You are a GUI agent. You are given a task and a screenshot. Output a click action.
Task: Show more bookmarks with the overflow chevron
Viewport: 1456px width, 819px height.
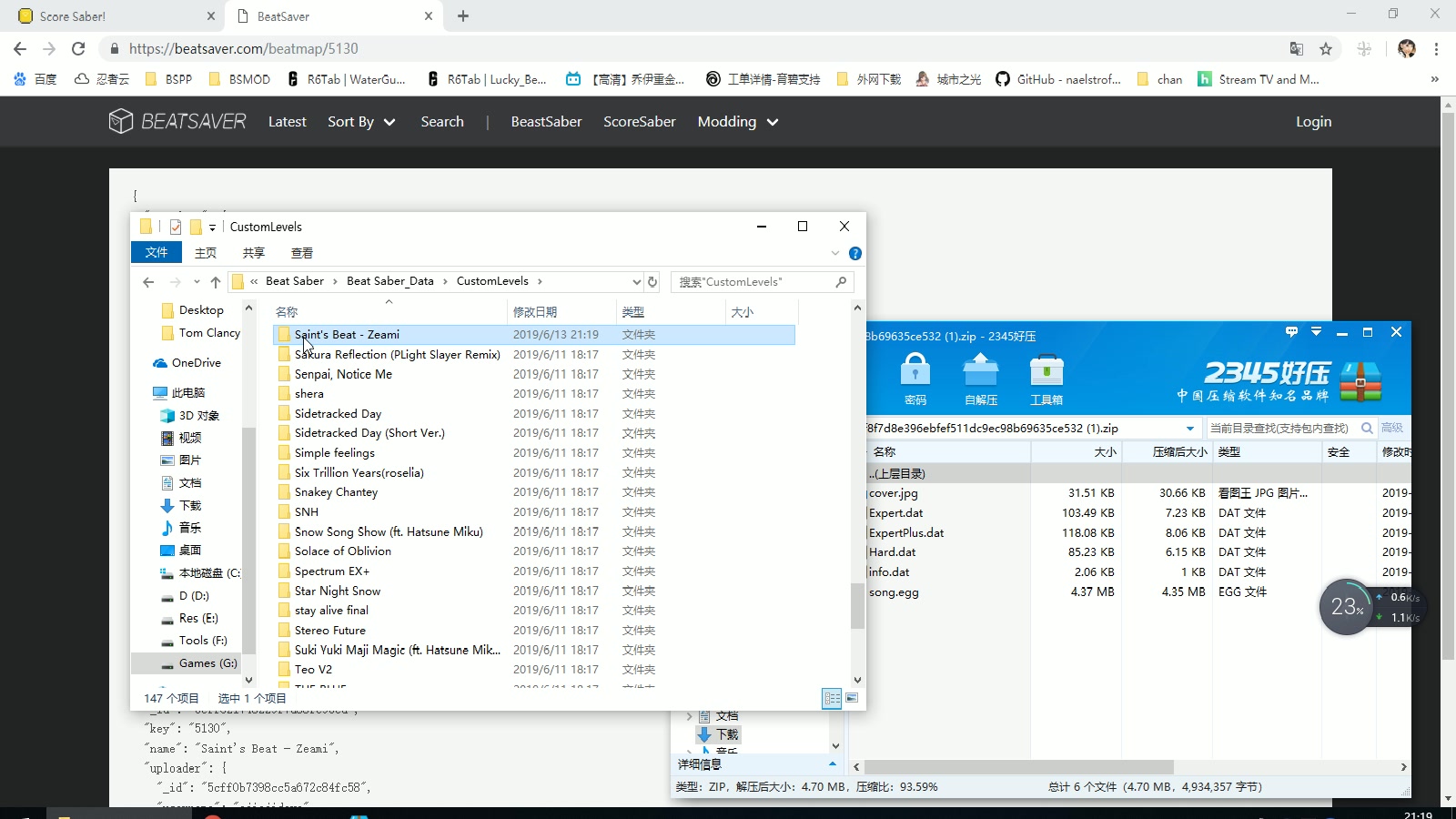pyautogui.click(x=1434, y=79)
